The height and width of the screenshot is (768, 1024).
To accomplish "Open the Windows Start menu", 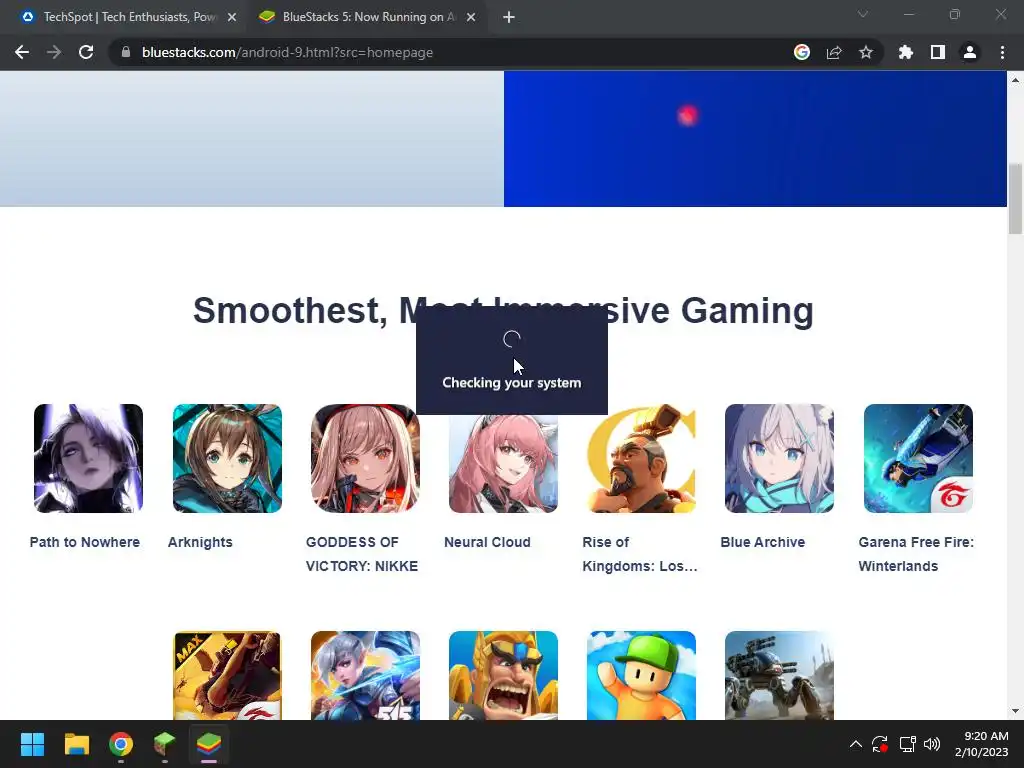I will [x=32, y=744].
